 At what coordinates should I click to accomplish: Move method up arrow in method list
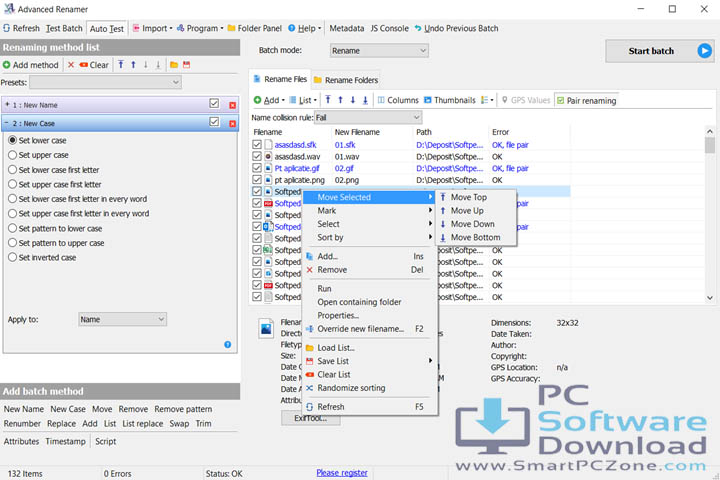(x=133, y=65)
